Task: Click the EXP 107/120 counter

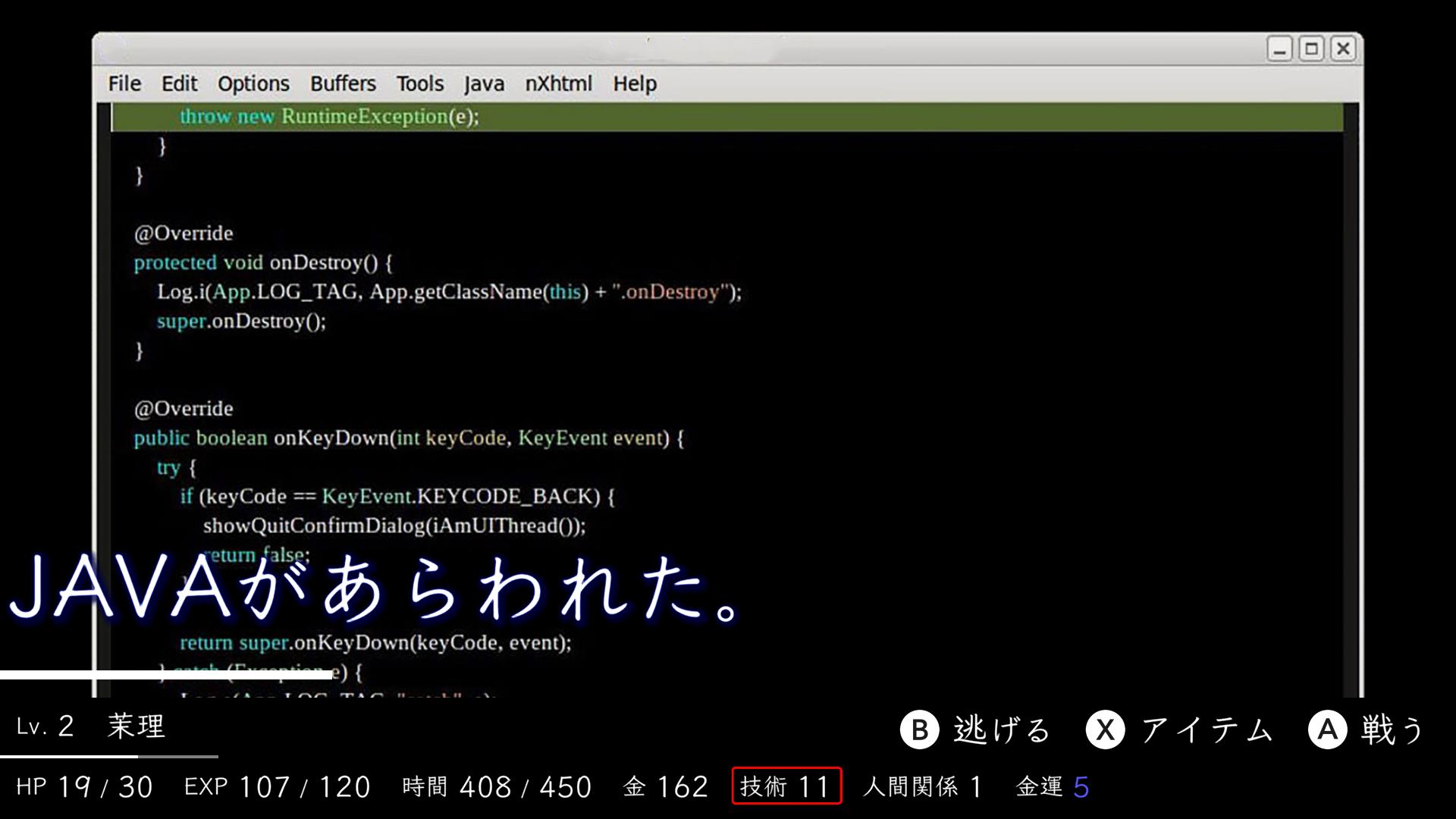Action: pos(277,787)
